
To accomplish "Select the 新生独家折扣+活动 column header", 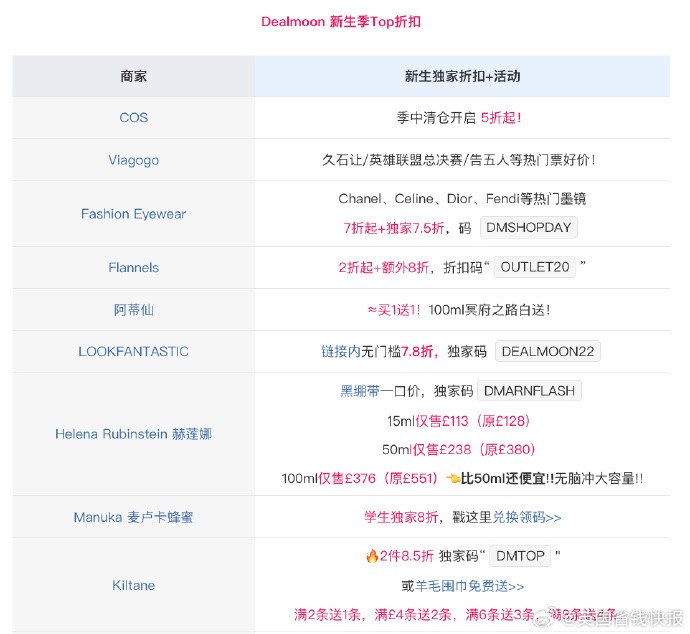I will (462, 76).
